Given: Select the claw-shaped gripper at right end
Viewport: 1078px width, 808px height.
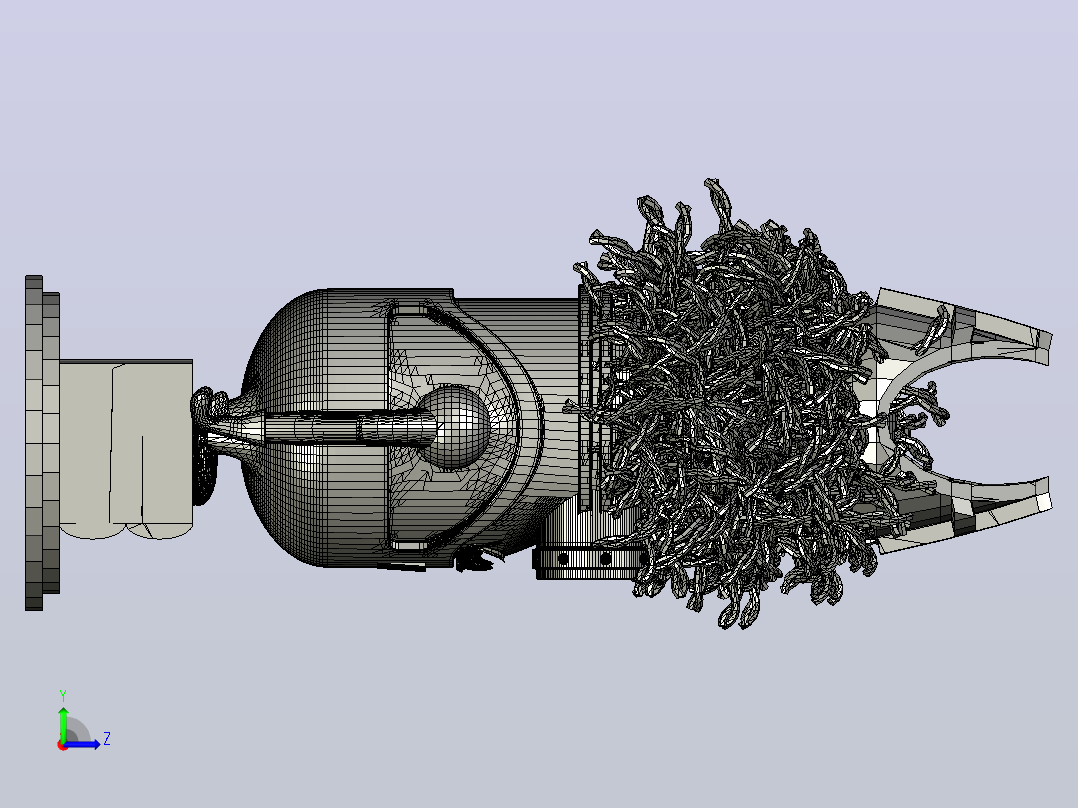Looking at the screenshot, I should point(962,420).
